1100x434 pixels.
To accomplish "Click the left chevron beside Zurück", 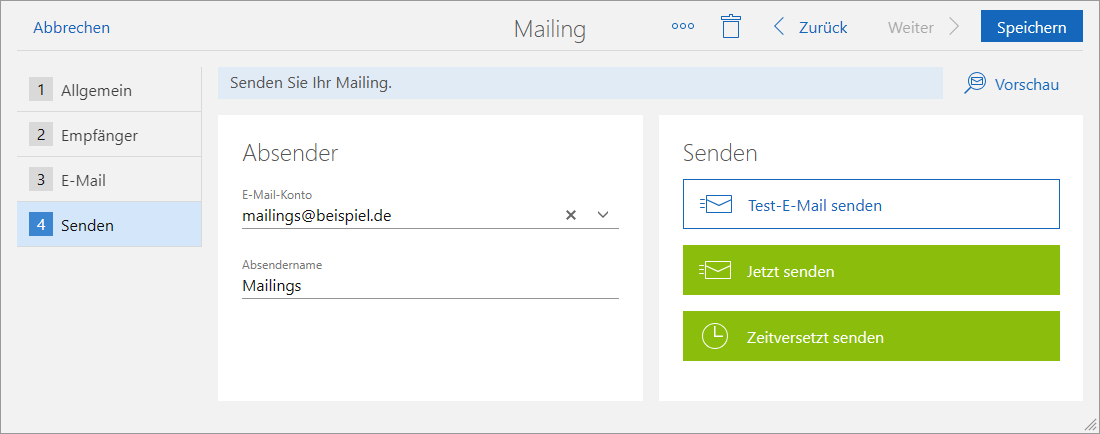I will [x=779, y=27].
